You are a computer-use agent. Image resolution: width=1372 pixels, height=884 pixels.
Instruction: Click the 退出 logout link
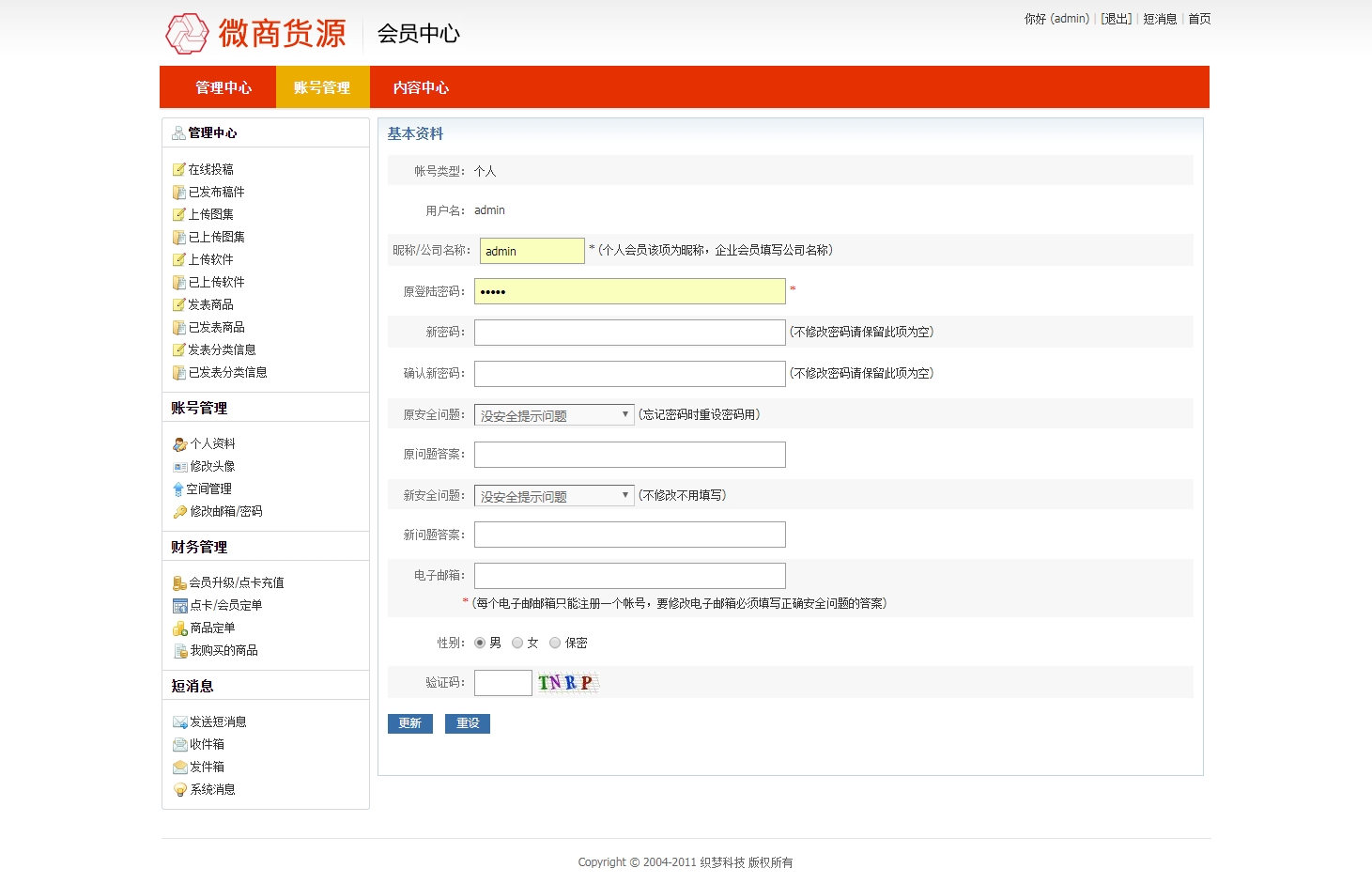pos(1116,19)
